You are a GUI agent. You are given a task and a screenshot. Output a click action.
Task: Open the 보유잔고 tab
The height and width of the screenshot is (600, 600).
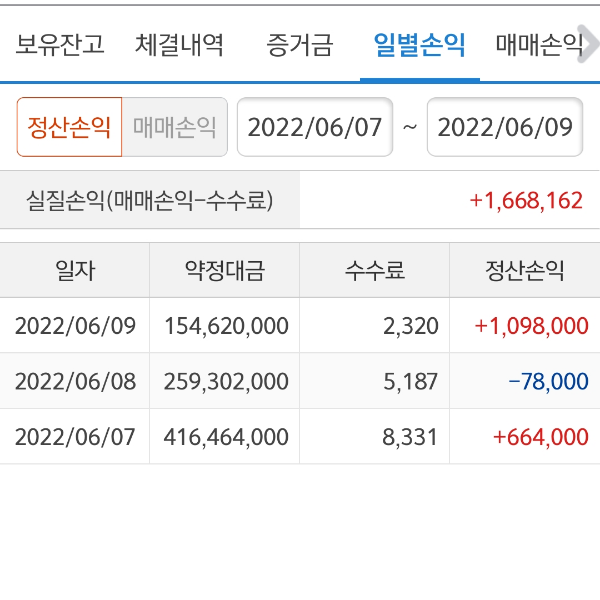(60, 45)
